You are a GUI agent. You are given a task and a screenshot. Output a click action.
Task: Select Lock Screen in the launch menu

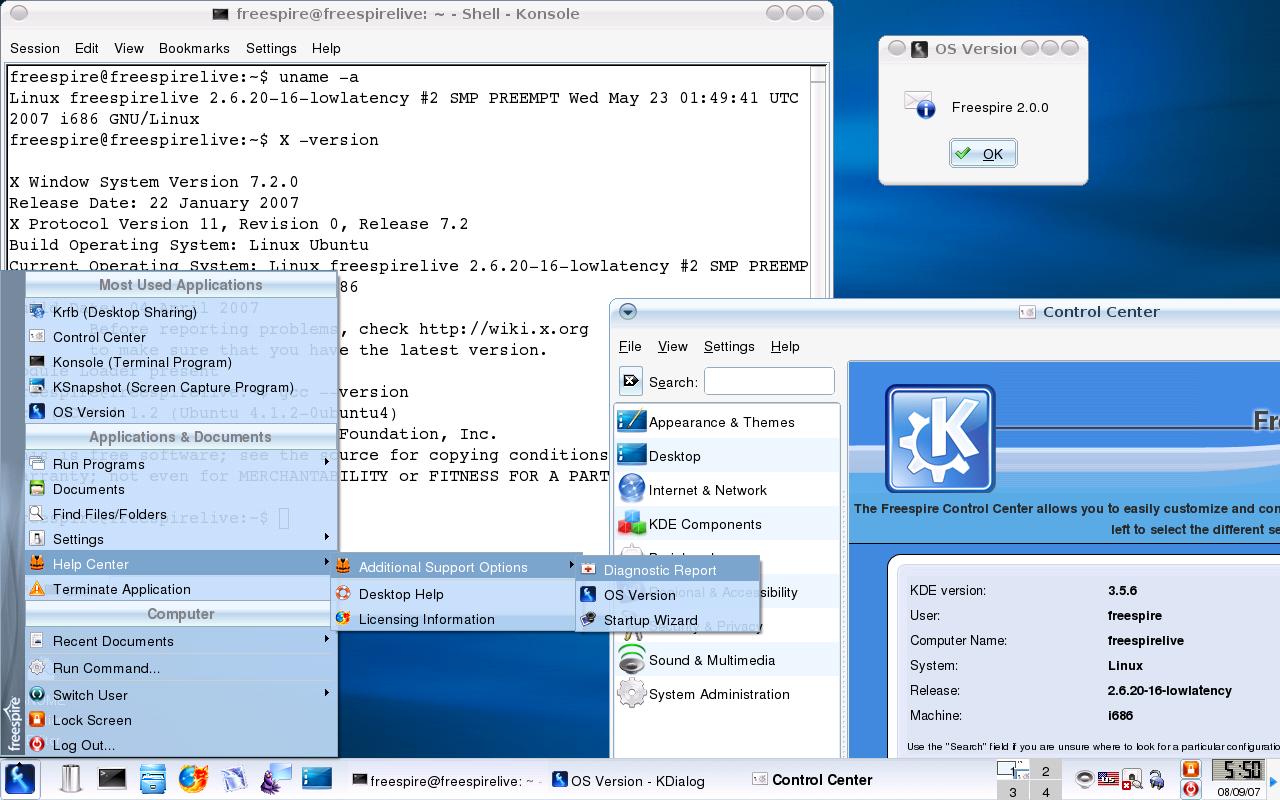181,720
